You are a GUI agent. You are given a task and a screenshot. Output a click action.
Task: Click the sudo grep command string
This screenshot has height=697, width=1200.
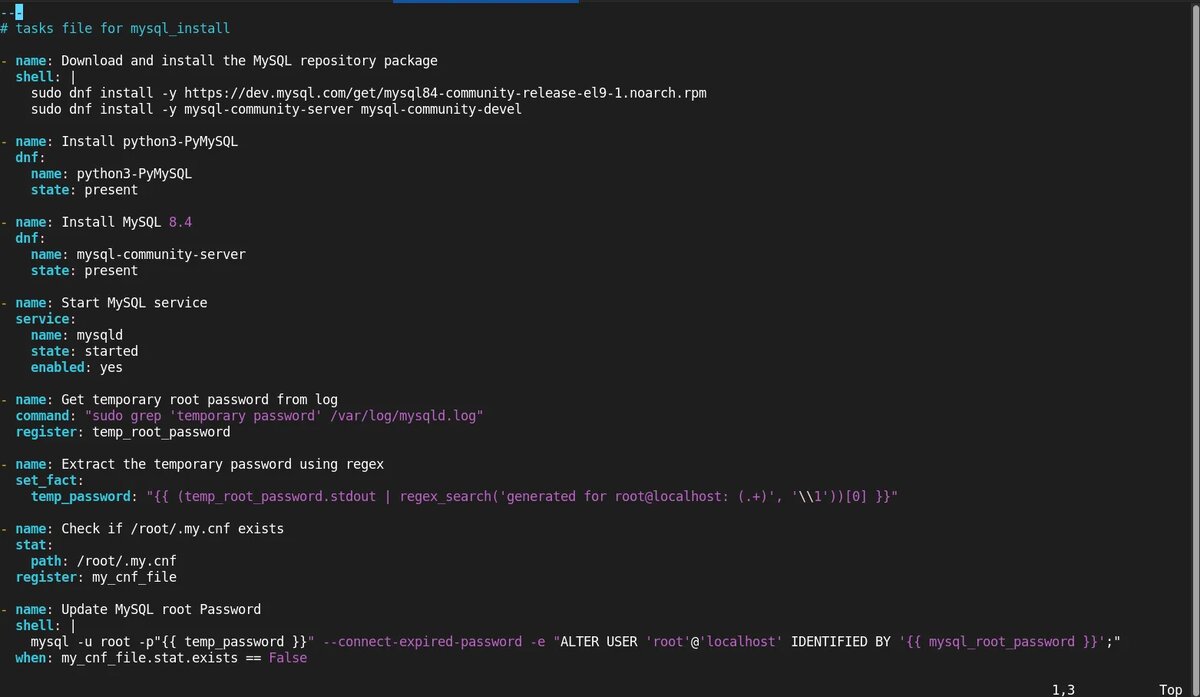coord(284,416)
